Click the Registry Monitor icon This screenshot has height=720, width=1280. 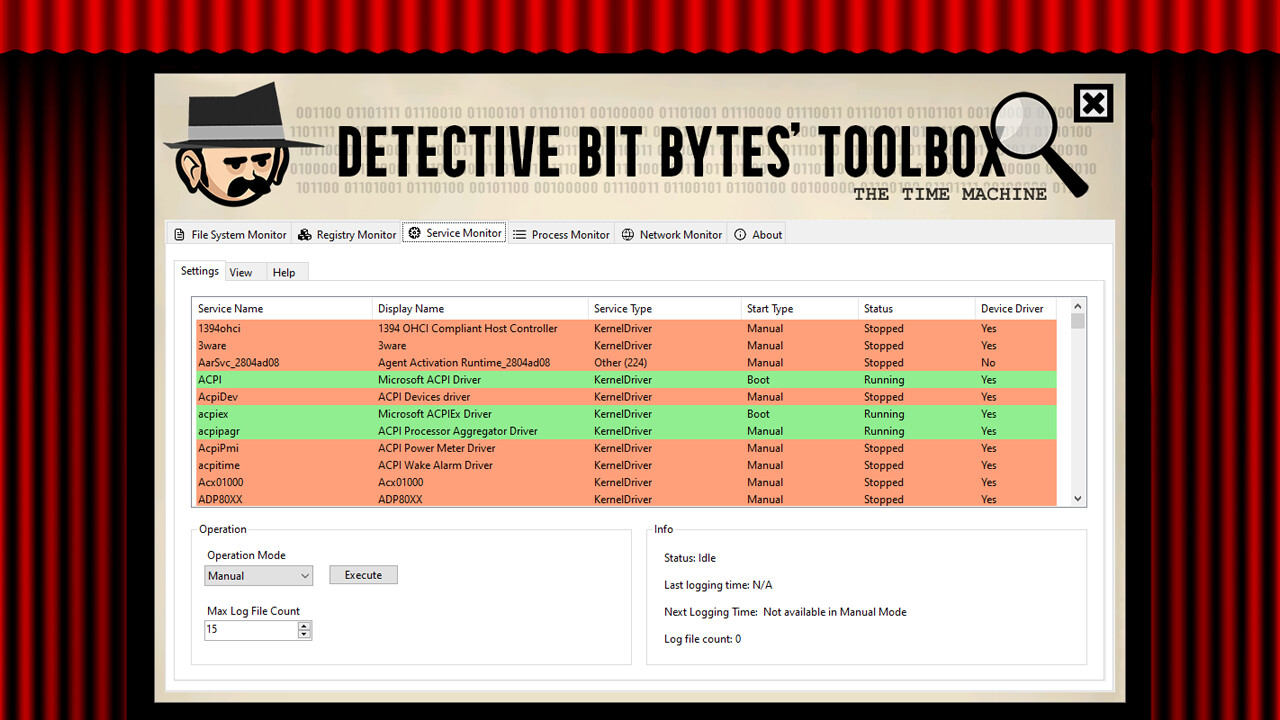(303, 234)
